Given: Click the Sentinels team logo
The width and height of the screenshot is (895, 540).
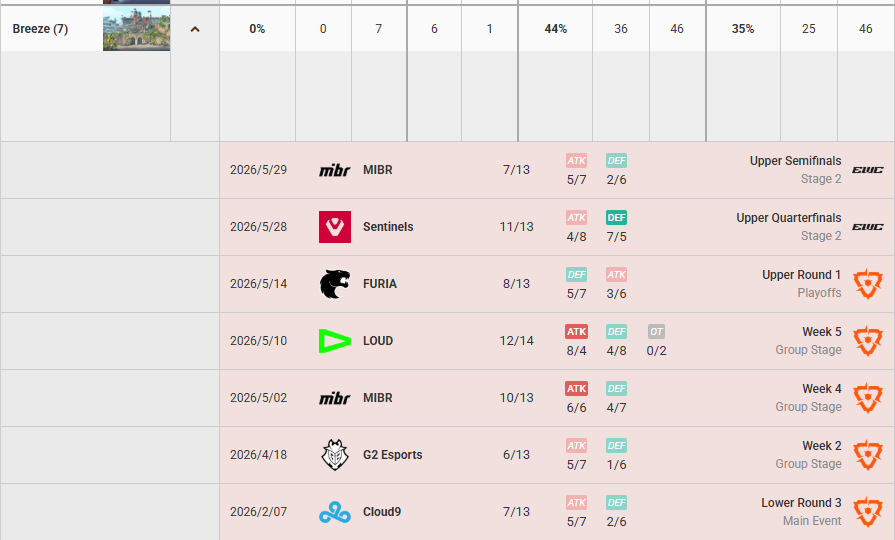Looking at the screenshot, I should [x=334, y=227].
